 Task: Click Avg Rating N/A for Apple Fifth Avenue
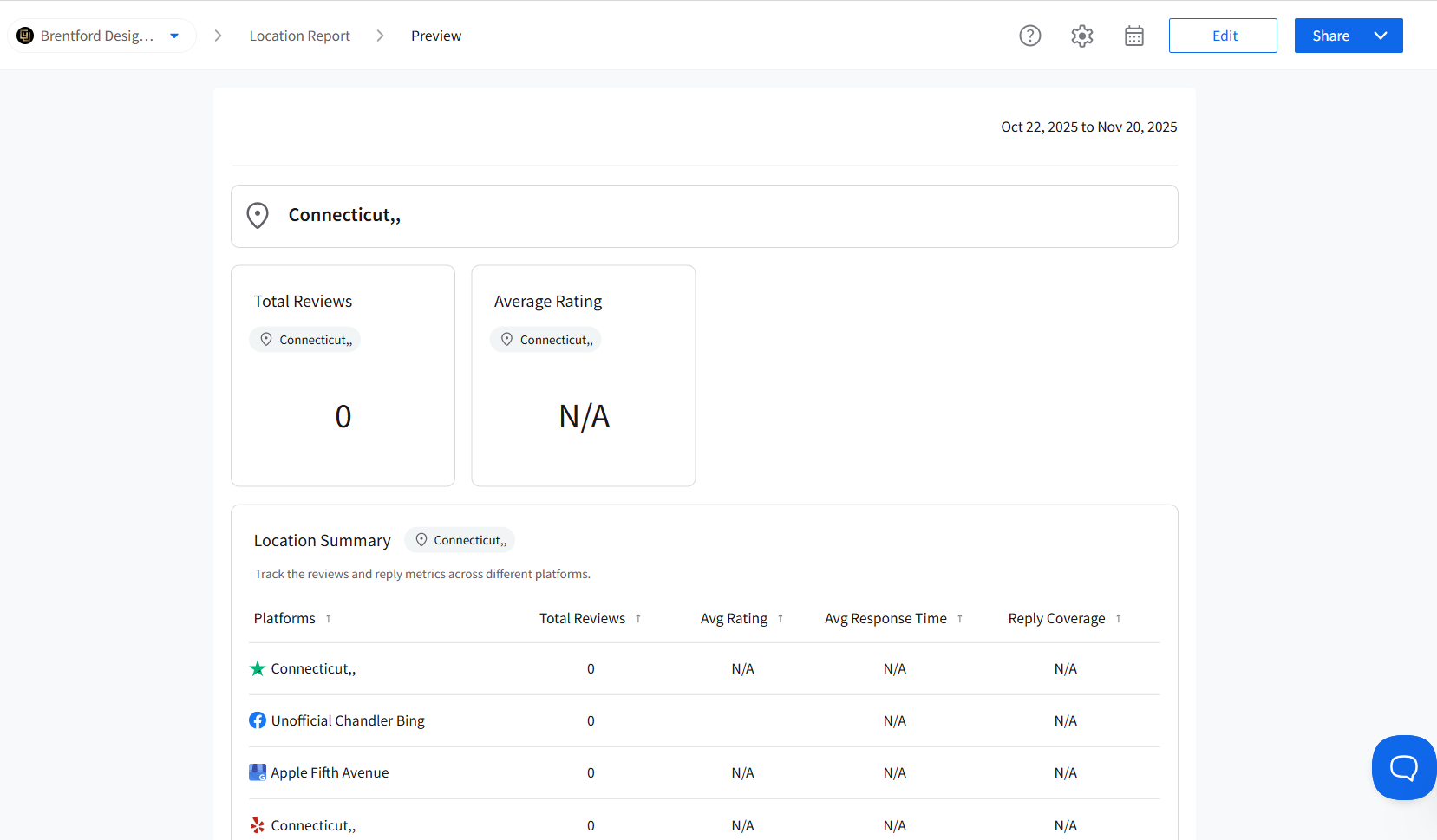point(743,773)
